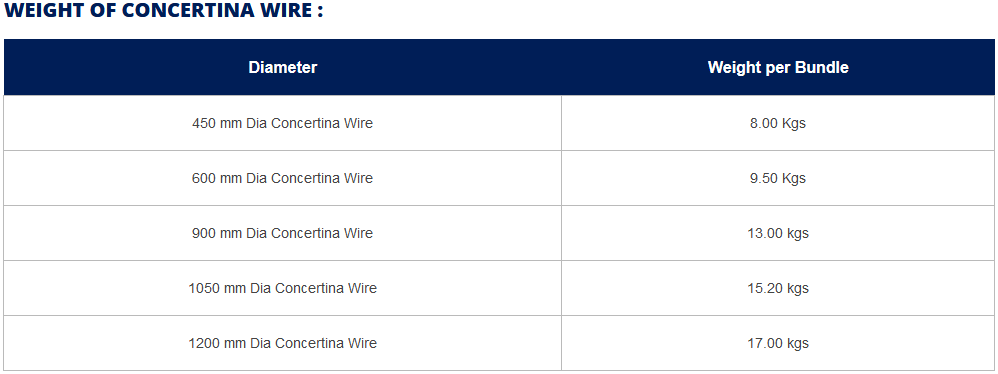Click "450 mm" text in the first row
998x374 pixels.
217,123
